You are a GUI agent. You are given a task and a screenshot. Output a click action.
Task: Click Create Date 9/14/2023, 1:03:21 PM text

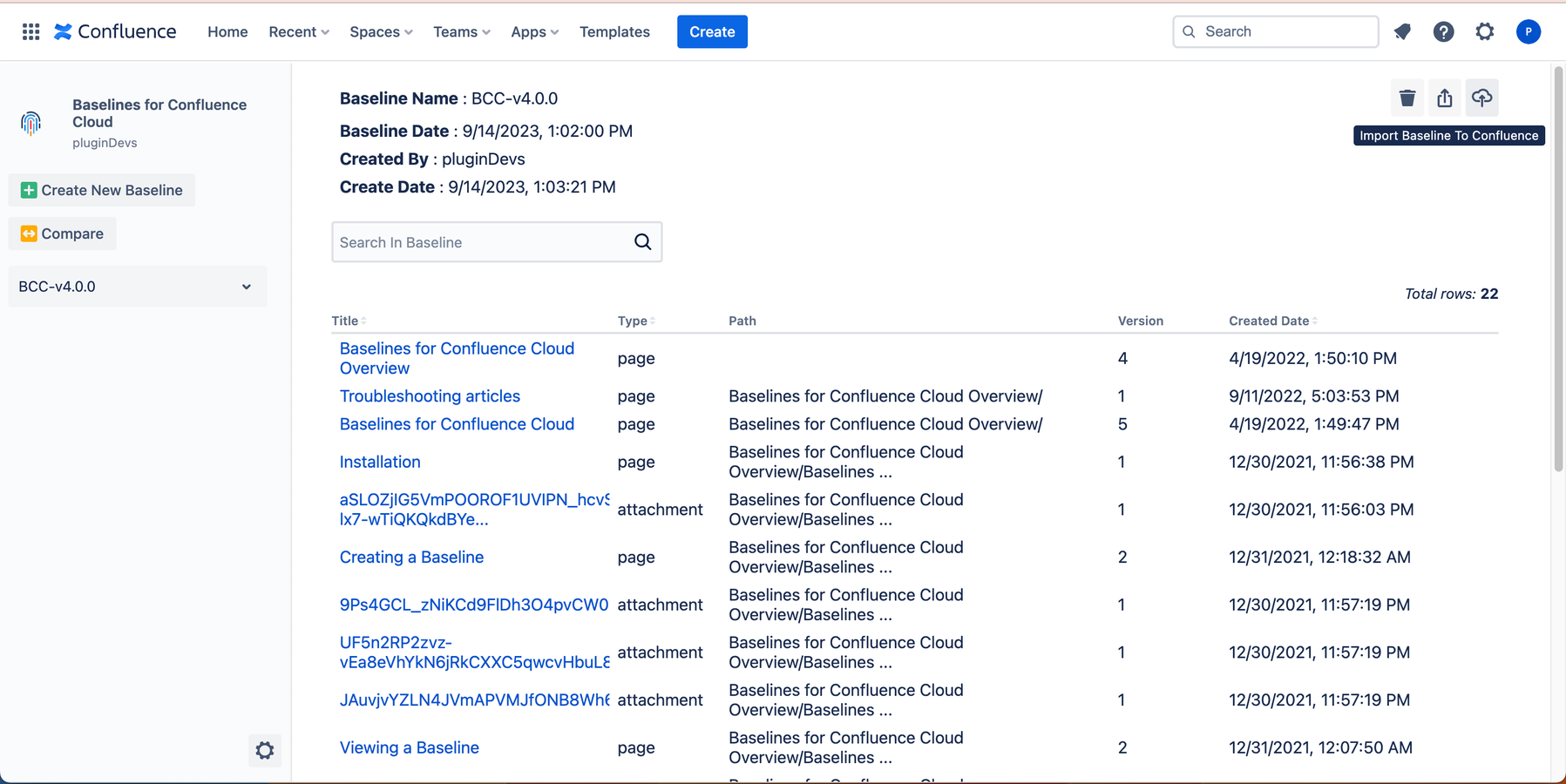pyautogui.click(x=478, y=186)
